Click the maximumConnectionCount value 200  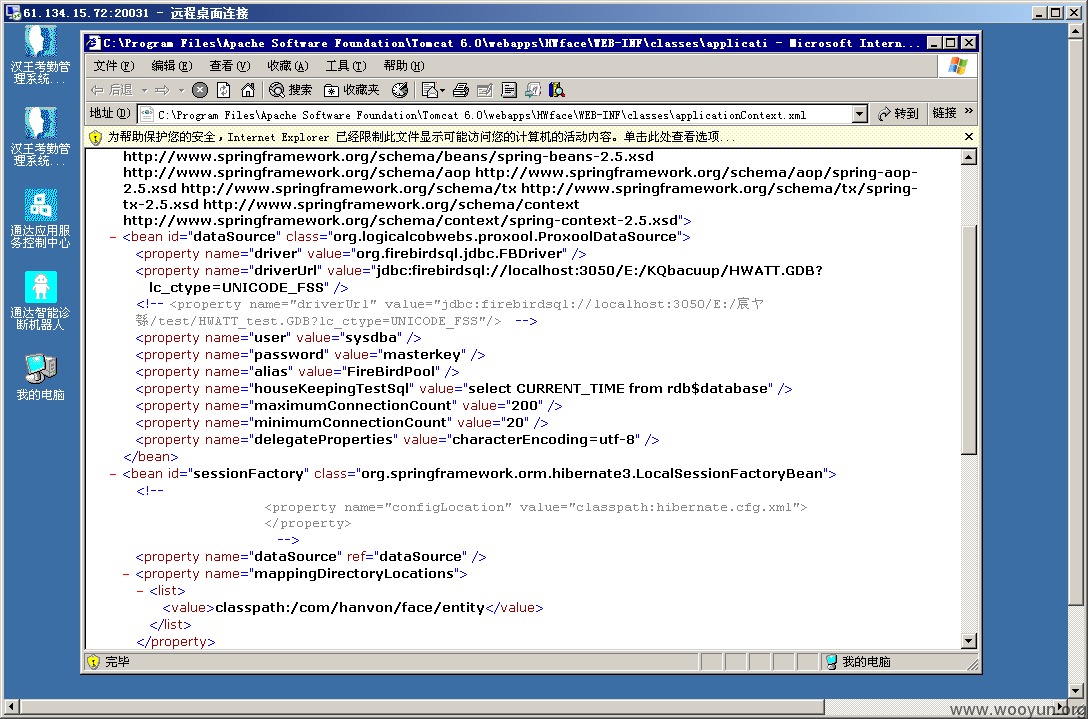pyautogui.click(x=525, y=406)
